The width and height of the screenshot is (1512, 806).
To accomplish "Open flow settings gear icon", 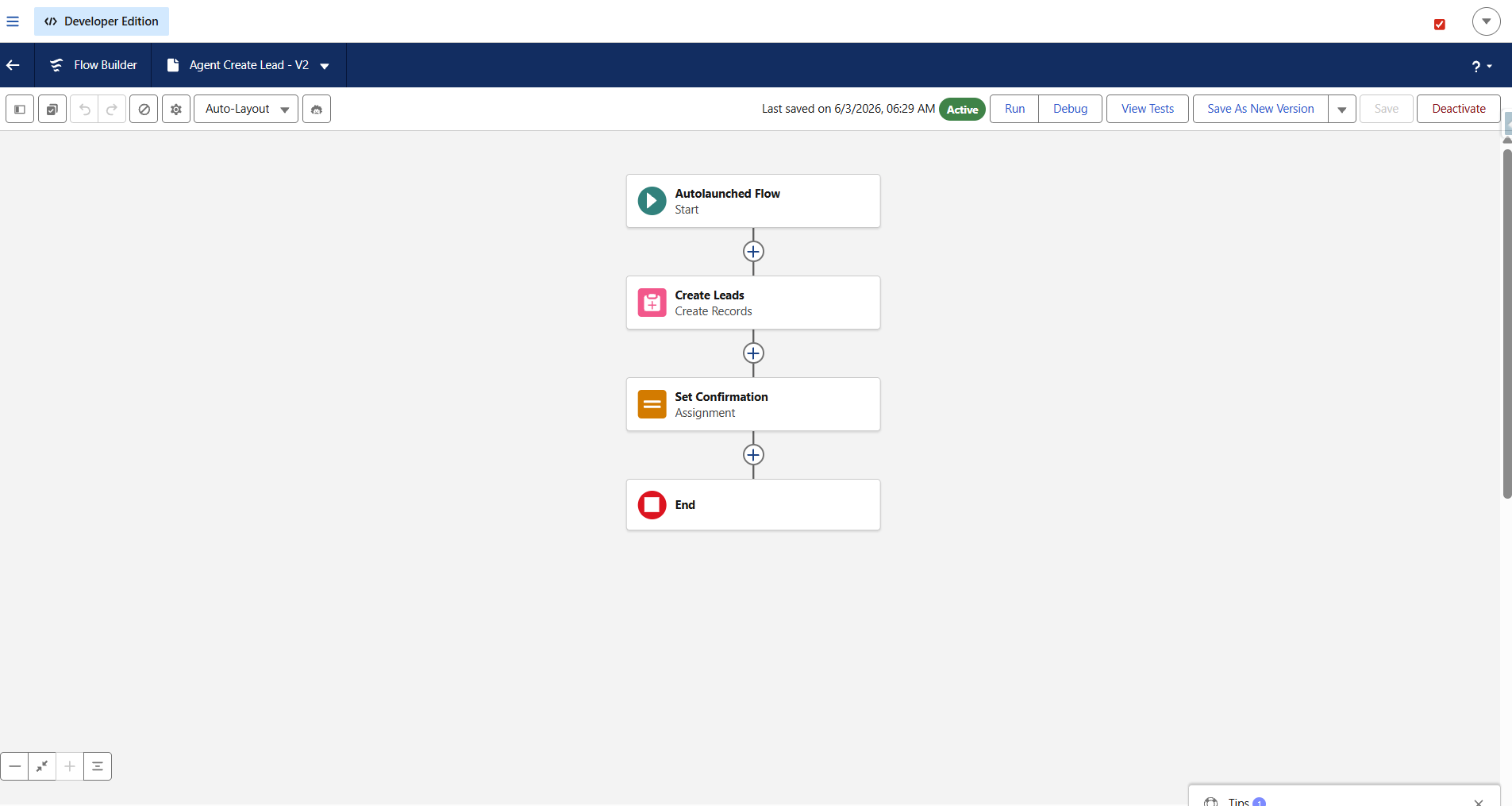I will pyautogui.click(x=176, y=109).
